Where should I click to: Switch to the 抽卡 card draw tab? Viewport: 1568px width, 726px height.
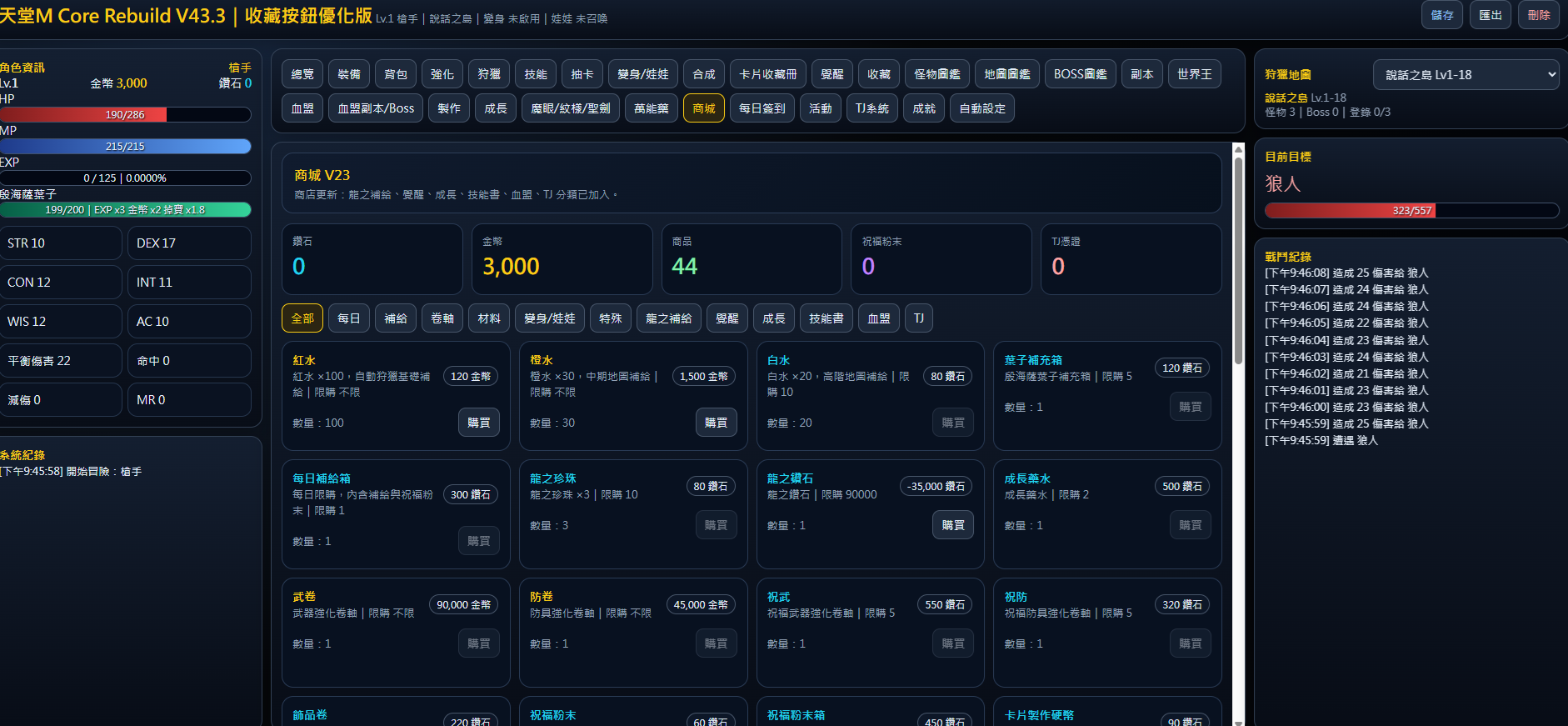pos(582,74)
